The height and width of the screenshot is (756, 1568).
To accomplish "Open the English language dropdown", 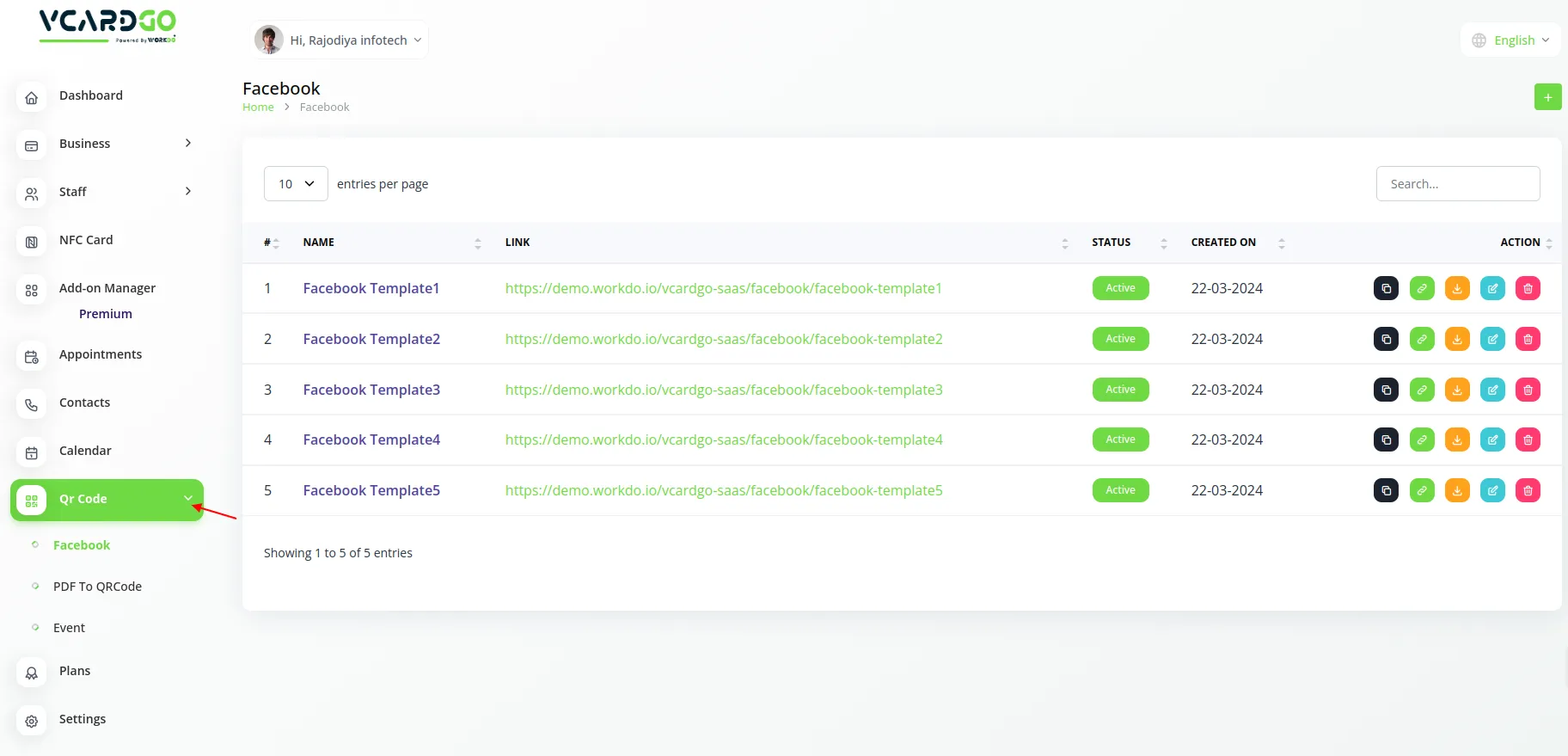I will click(1510, 40).
